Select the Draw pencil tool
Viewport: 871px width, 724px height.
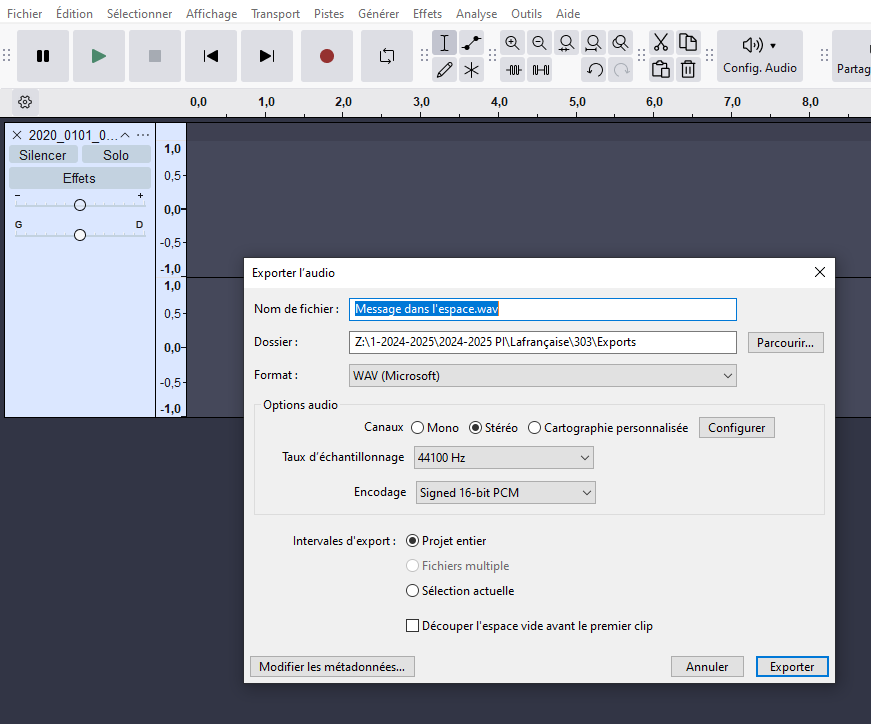tap(445, 70)
